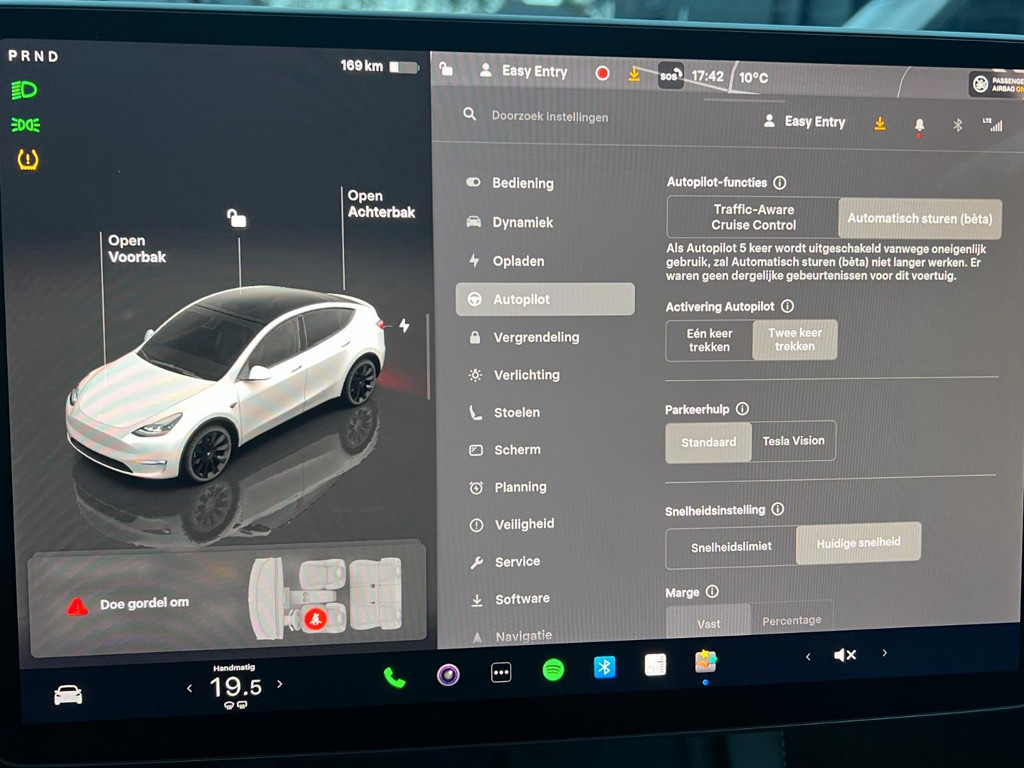Tap the right chevron beside the mute icon
Viewport: 1024px width, 768px height.
884,652
